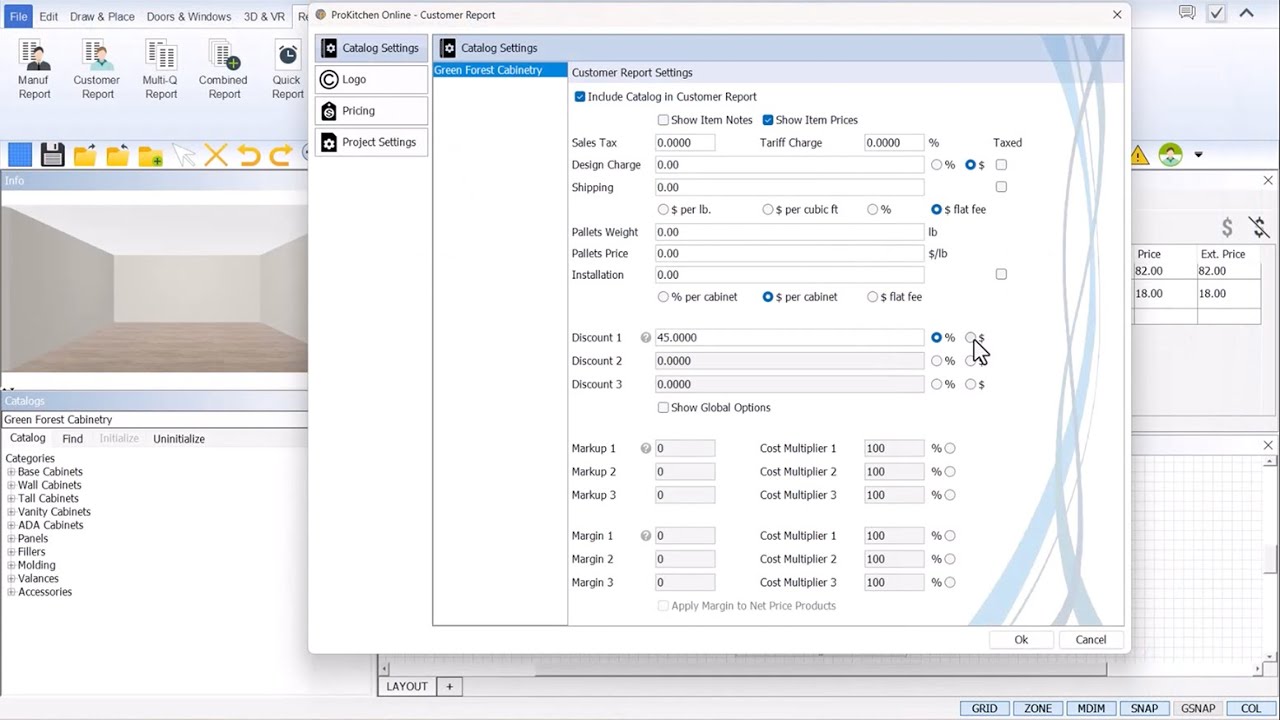Click the Discount 1 value field
Screen dimensions: 1280x720
click(x=789, y=338)
